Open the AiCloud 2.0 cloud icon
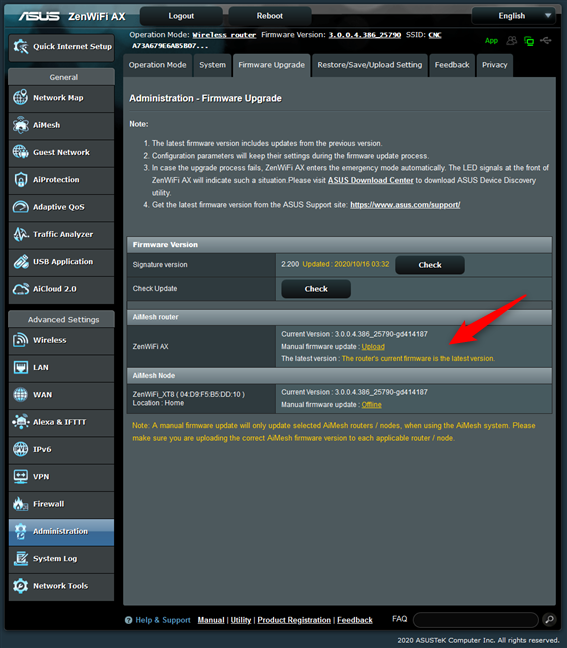 point(21,288)
